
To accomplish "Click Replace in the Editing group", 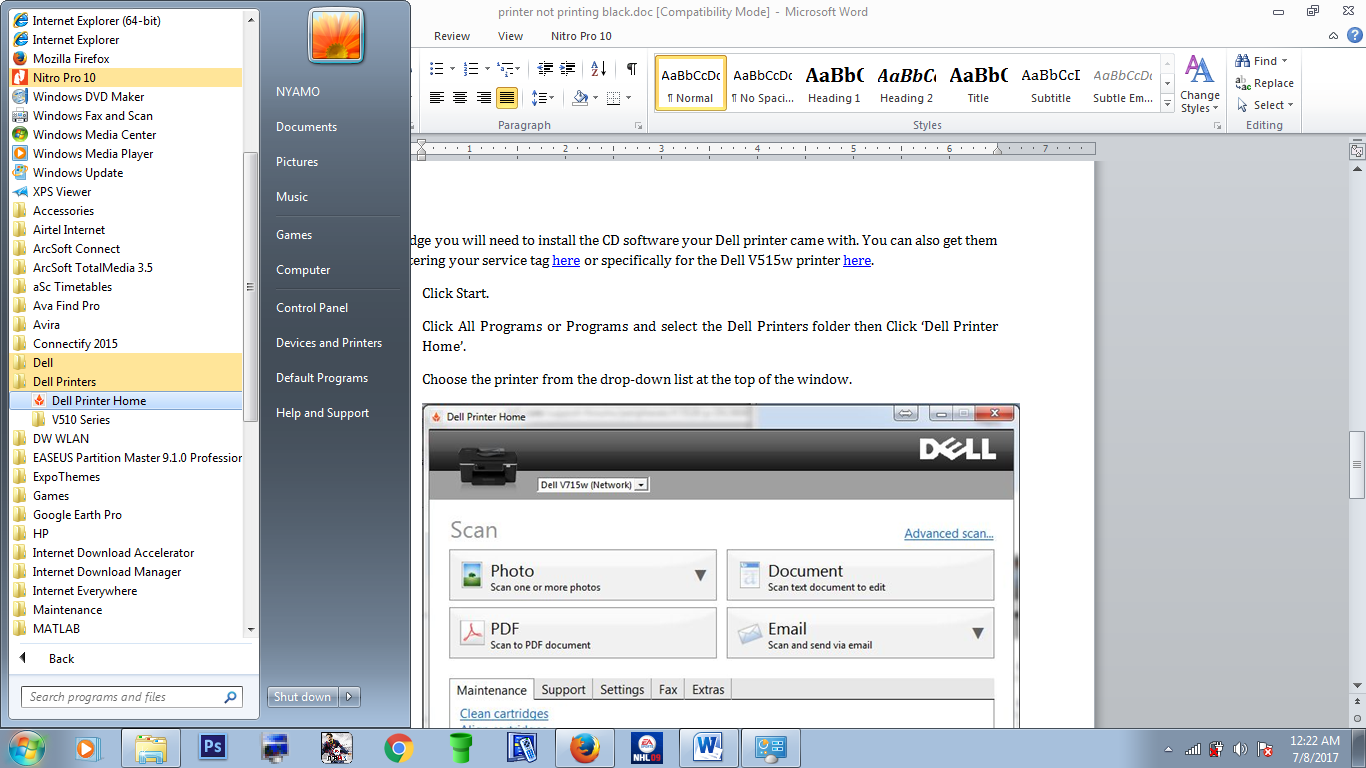I will coord(1265,83).
